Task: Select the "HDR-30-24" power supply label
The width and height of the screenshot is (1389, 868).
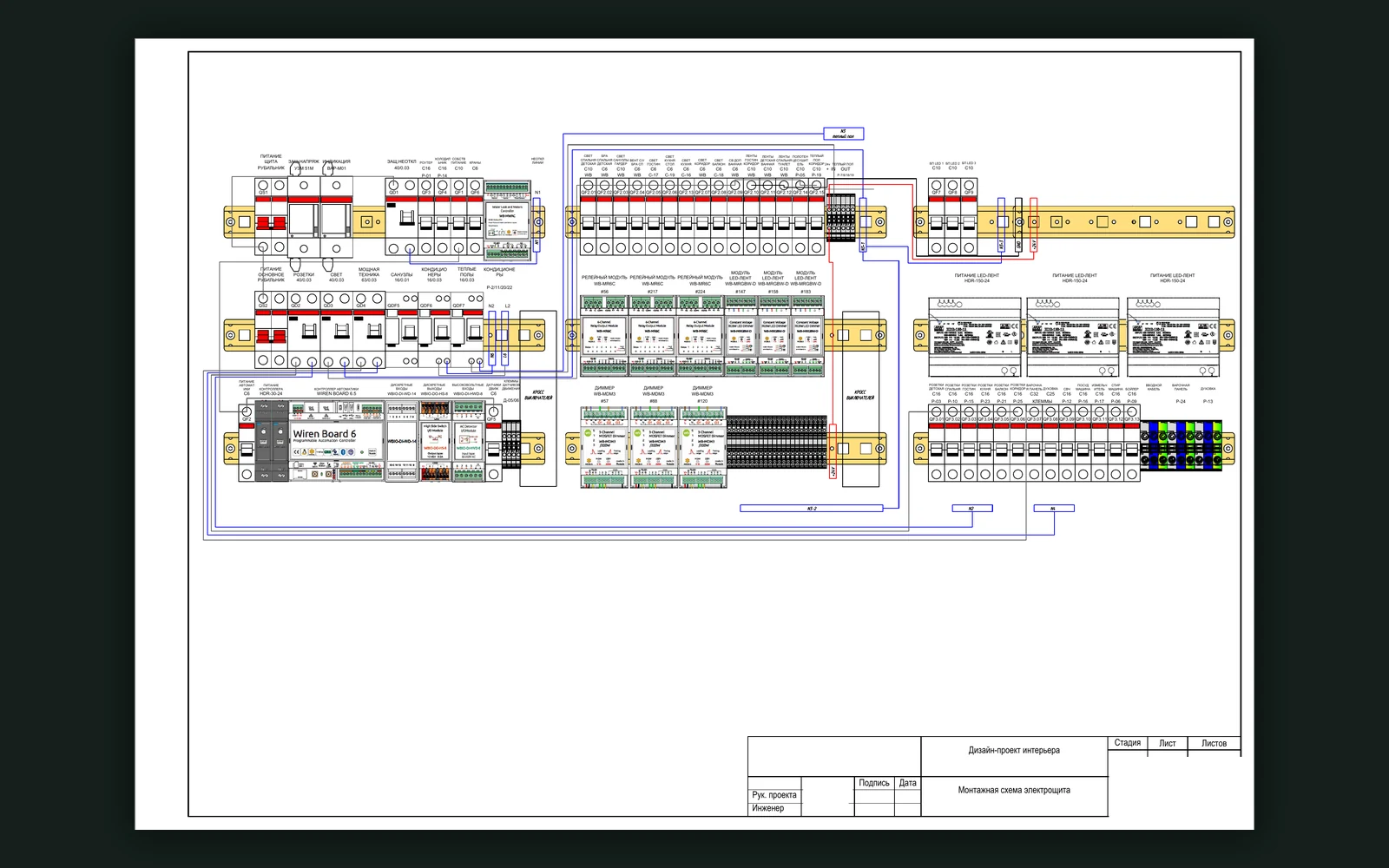Action: pyautogui.click(x=271, y=394)
